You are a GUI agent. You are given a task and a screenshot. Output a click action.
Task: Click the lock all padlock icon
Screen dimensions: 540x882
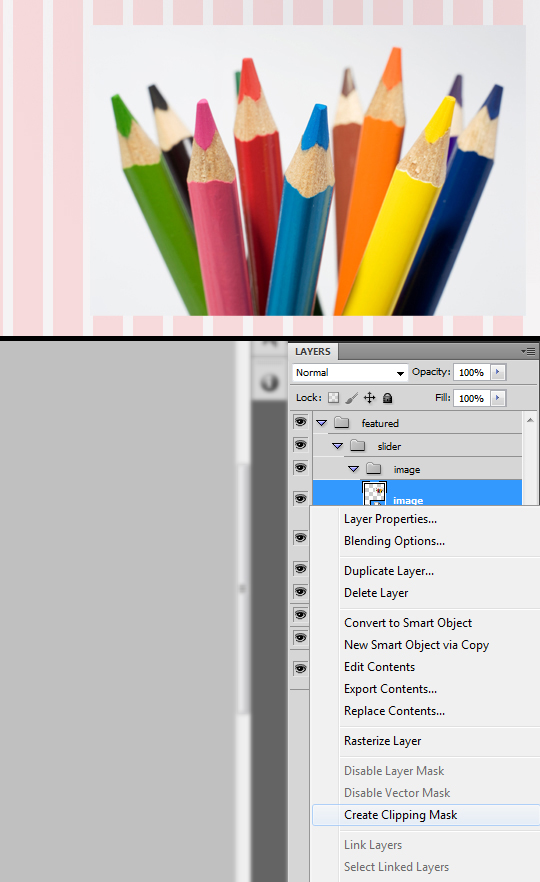point(388,398)
